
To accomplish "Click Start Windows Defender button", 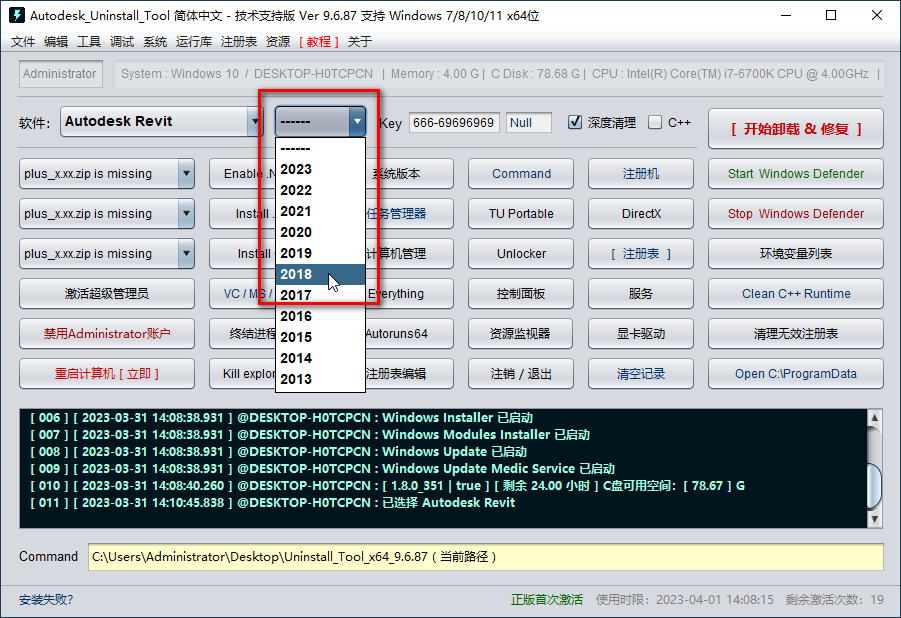I will click(796, 174).
